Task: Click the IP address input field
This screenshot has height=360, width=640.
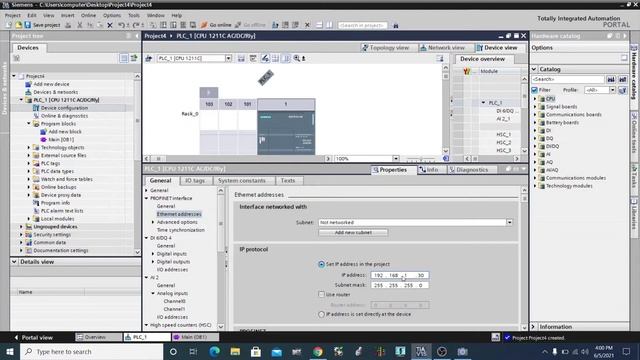Action: click(x=400, y=275)
